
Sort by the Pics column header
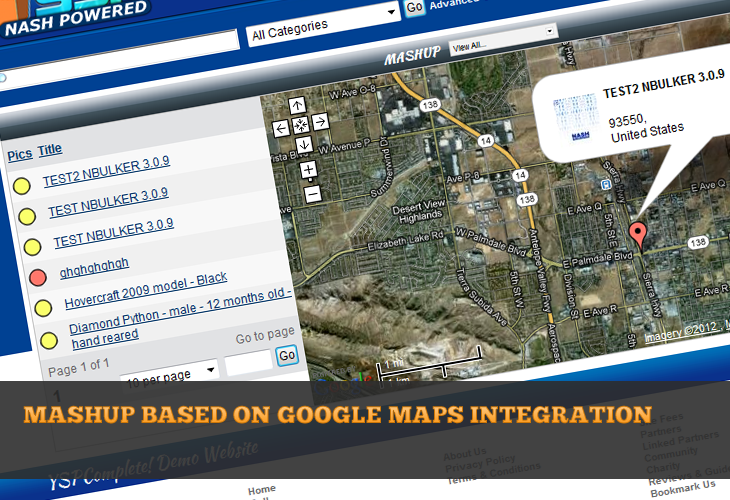pyautogui.click(x=20, y=155)
